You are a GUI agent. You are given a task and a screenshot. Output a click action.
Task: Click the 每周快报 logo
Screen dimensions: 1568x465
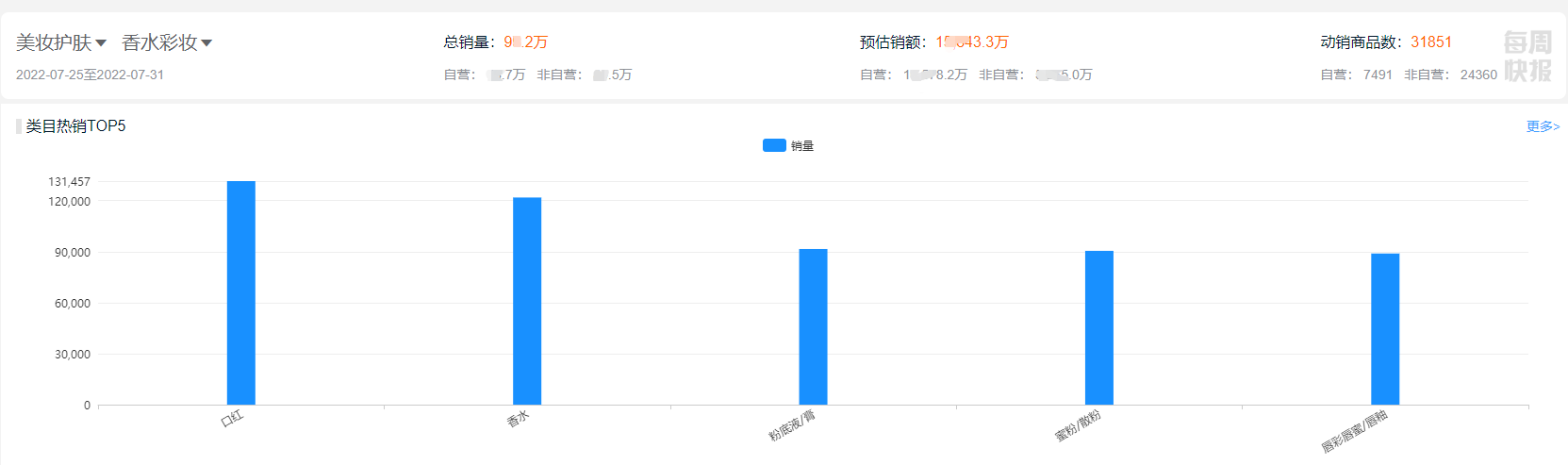click(x=1527, y=56)
